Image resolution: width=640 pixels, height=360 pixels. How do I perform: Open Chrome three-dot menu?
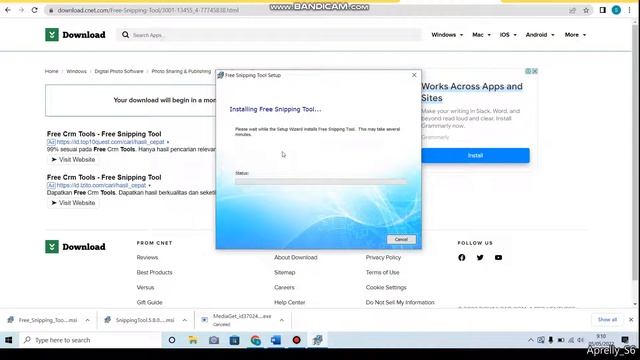point(629,10)
